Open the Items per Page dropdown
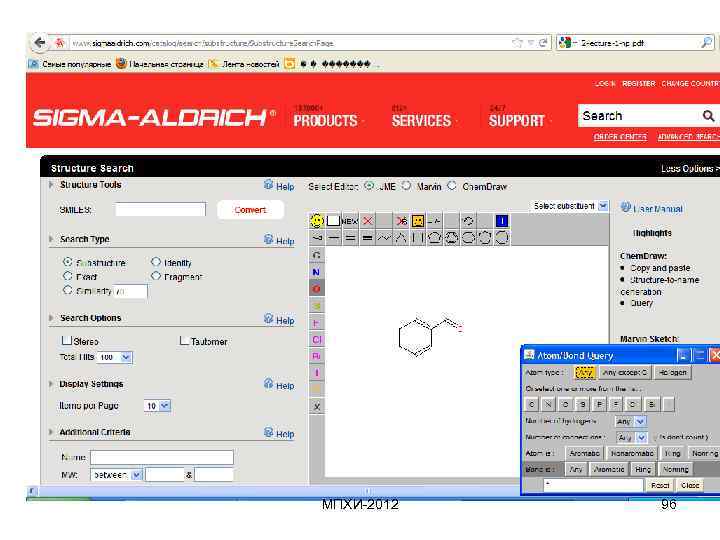The image size is (720, 540). click(x=165, y=406)
